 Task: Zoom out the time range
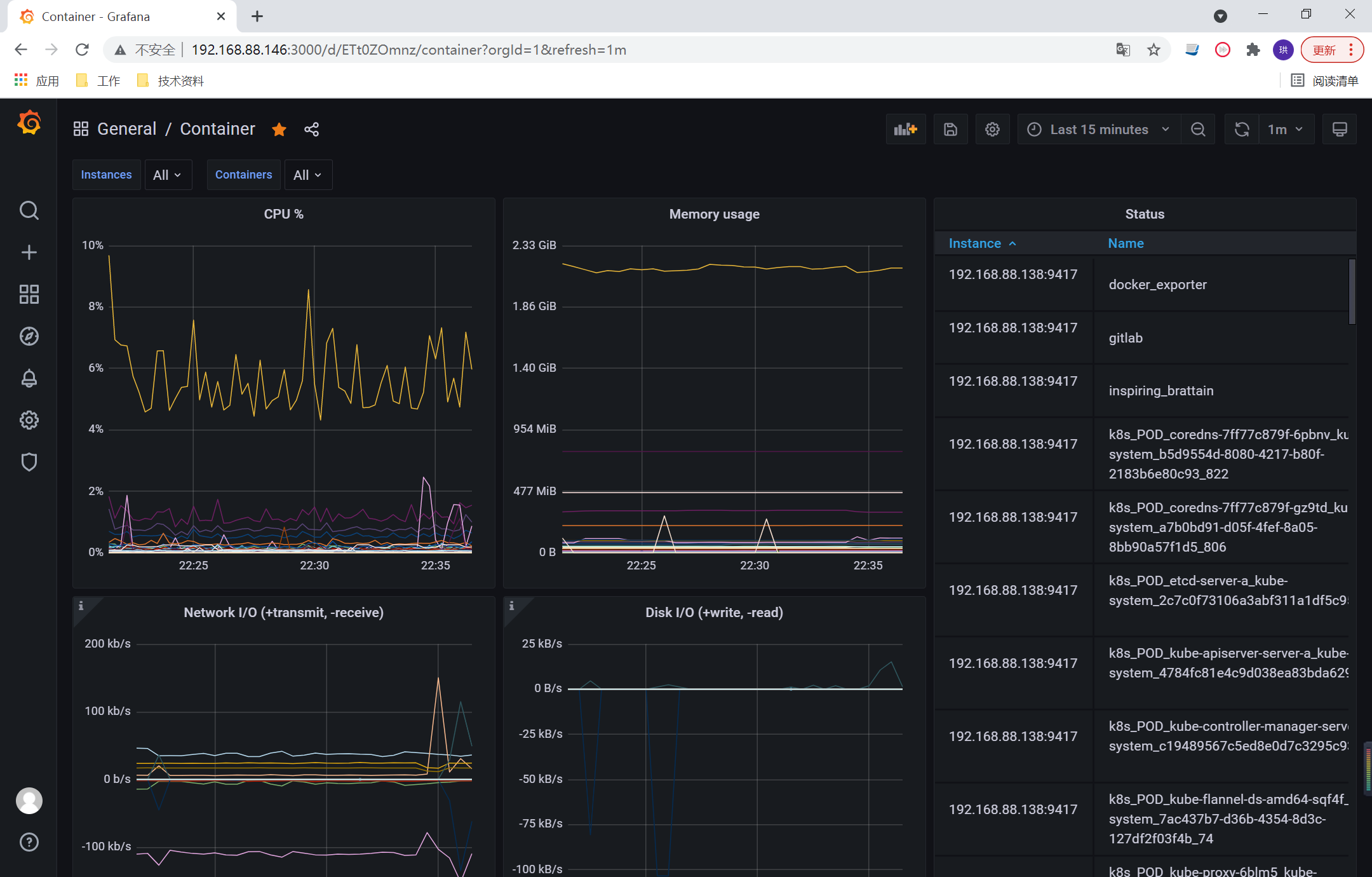tap(1198, 130)
